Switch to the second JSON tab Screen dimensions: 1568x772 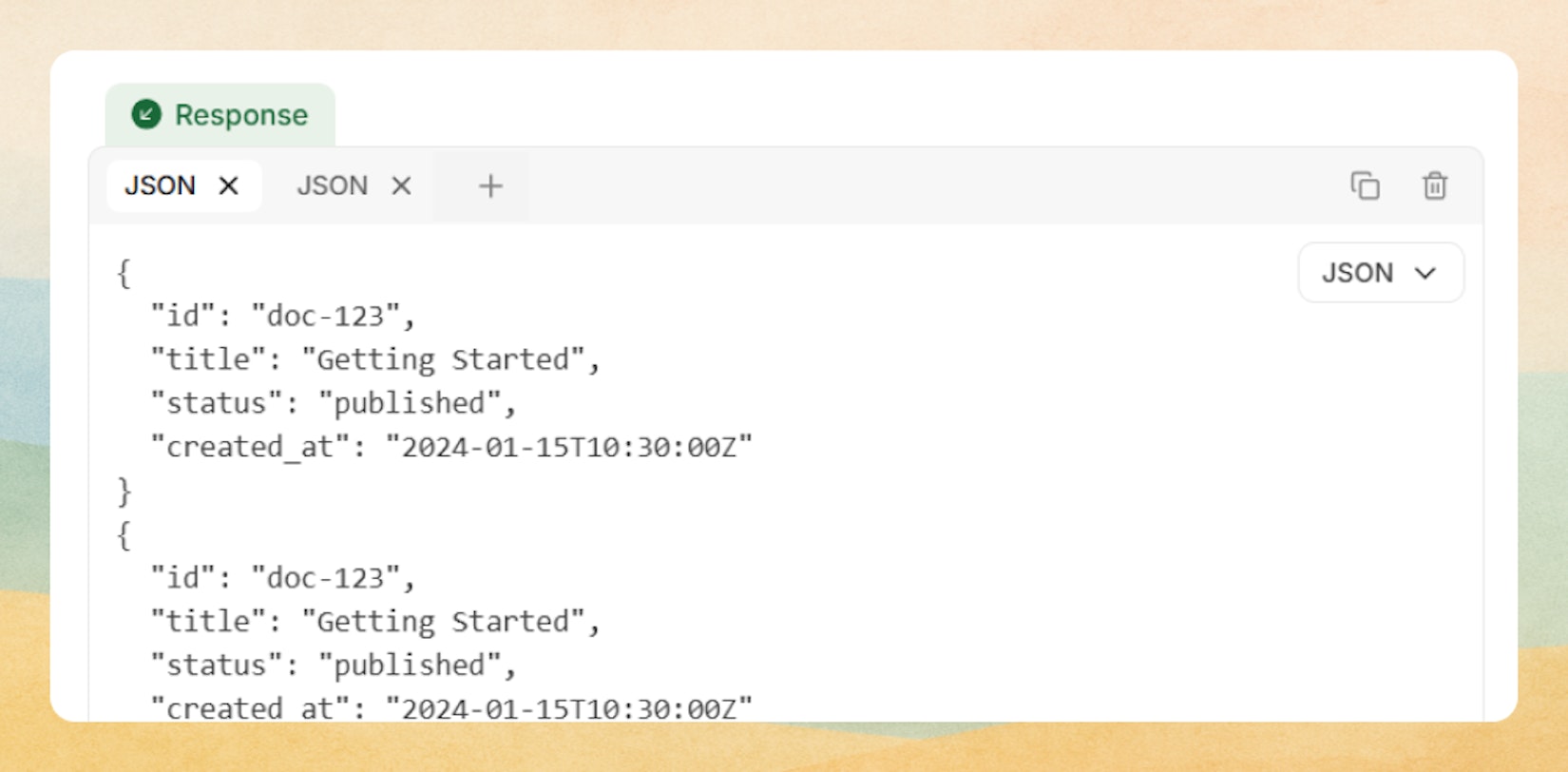(x=332, y=186)
